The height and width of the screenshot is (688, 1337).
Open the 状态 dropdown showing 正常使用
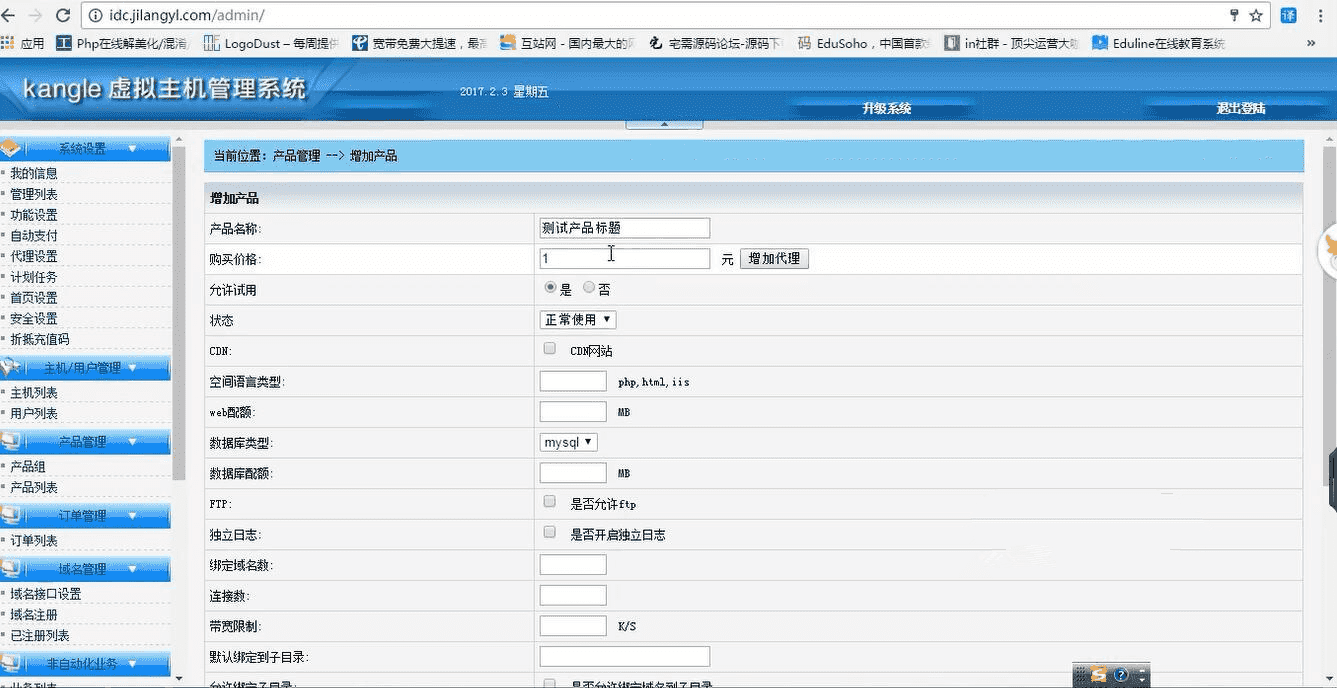click(577, 320)
